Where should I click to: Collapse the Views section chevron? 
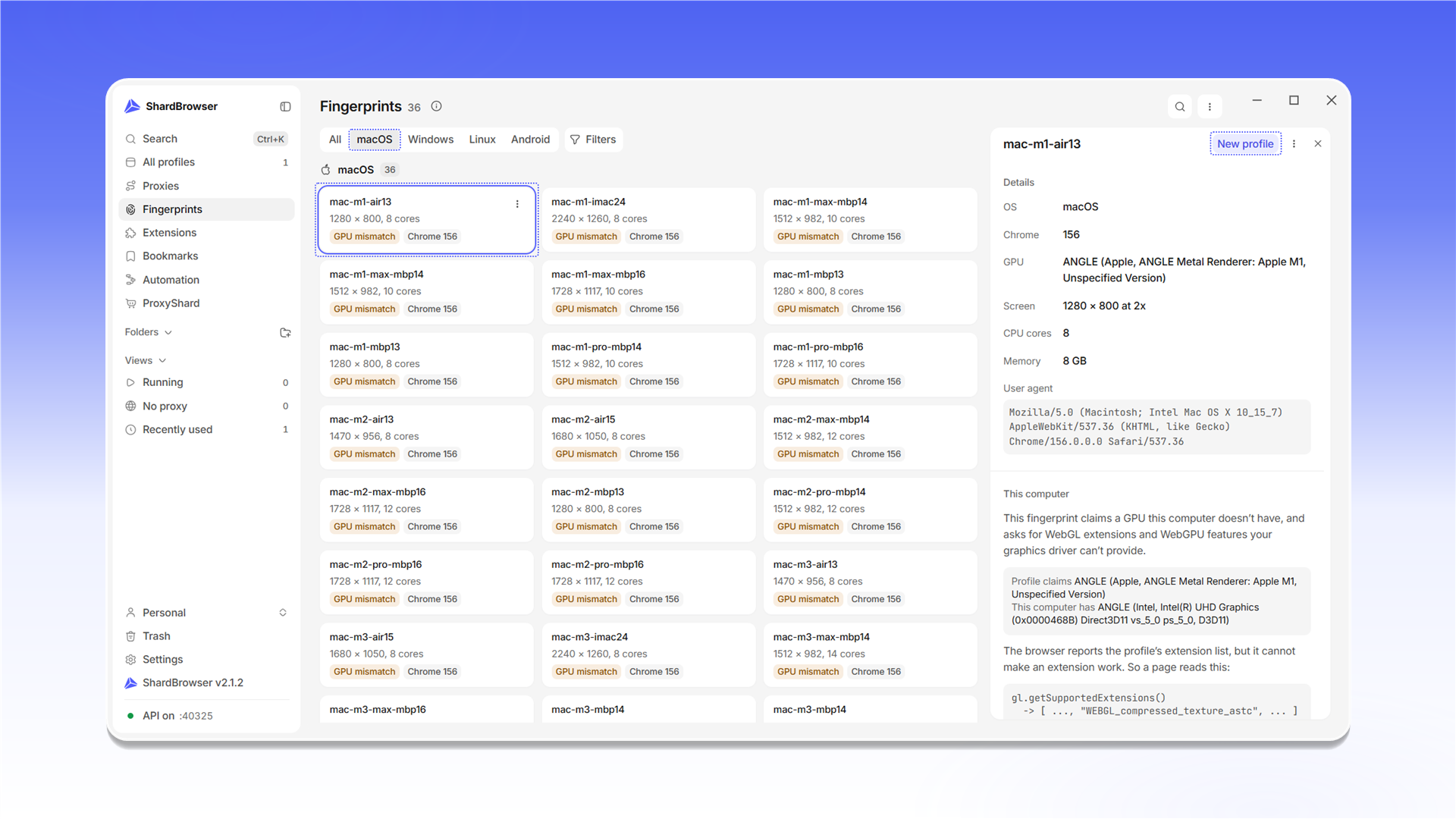pyautogui.click(x=162, y=361)
